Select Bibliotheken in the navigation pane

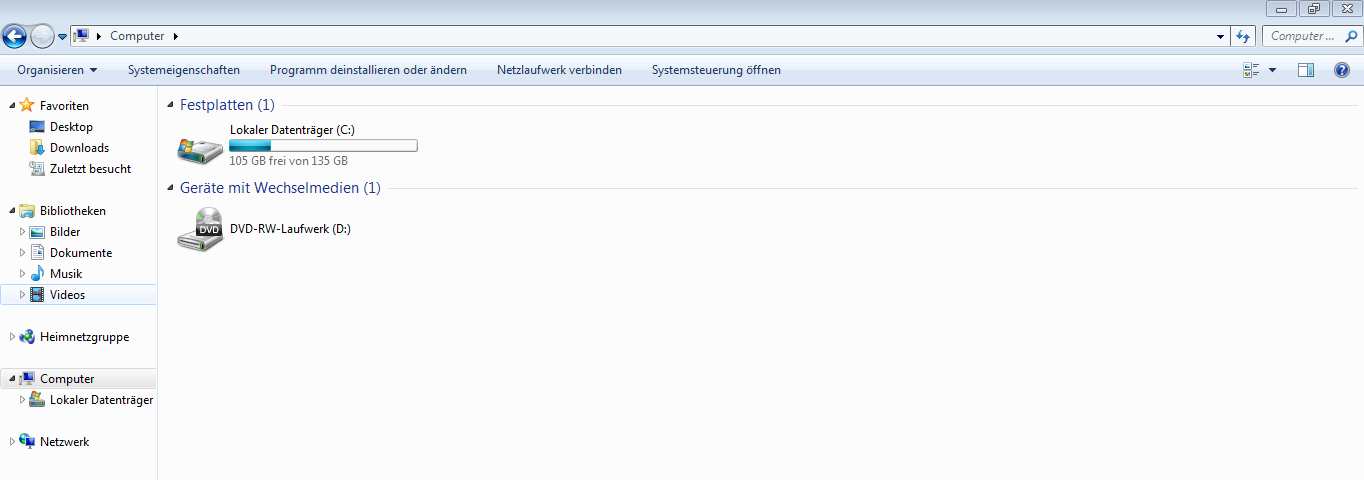click(x=73, y=211)
